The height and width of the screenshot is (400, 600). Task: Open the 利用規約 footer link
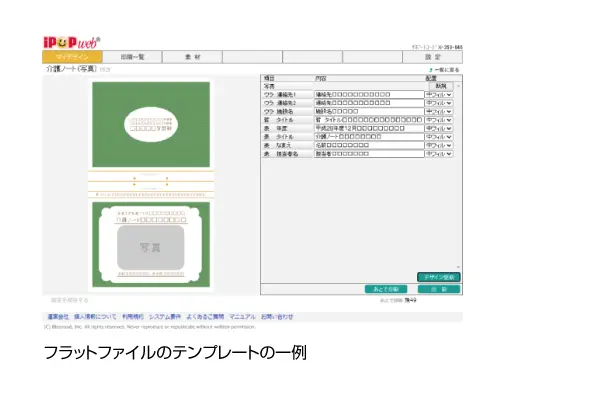pyautogui.click(x=133, y=317)
